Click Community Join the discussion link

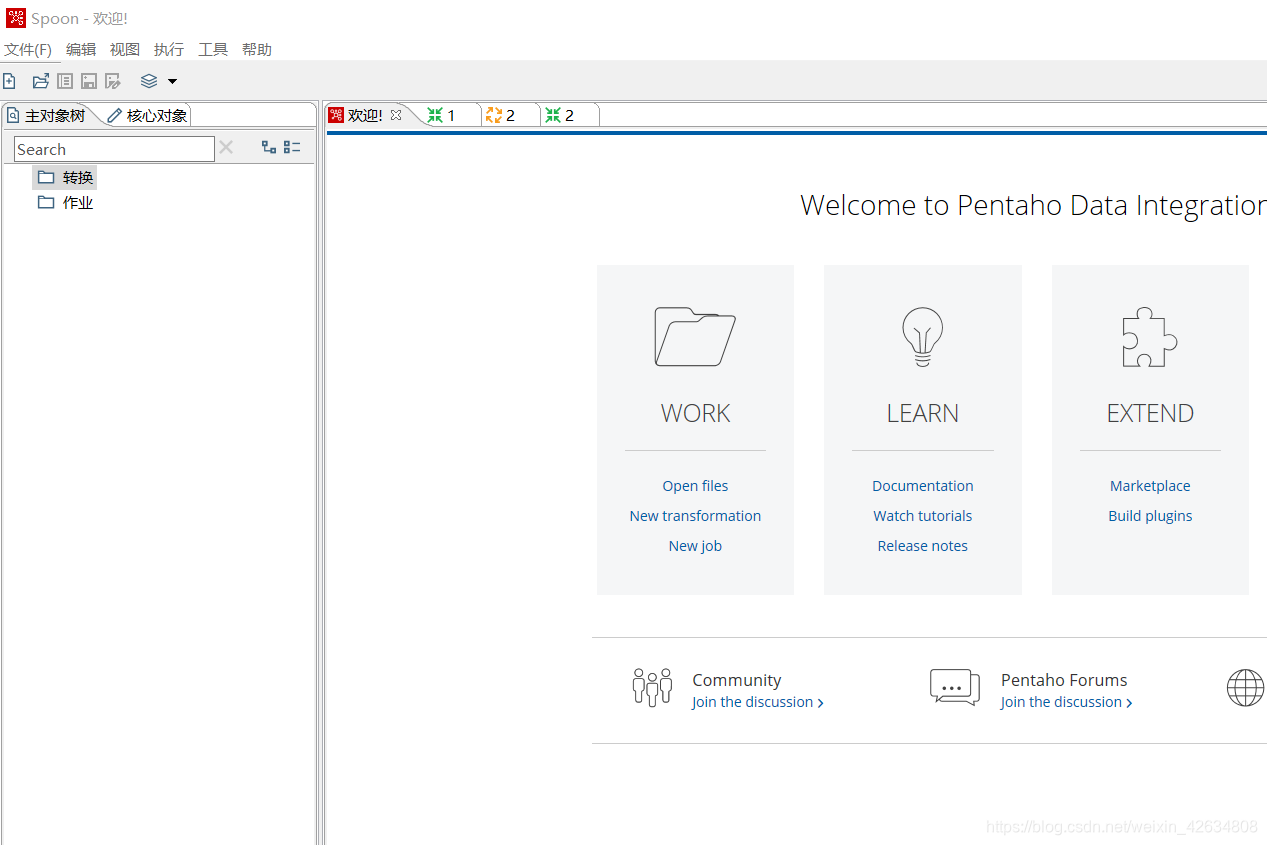758,702
